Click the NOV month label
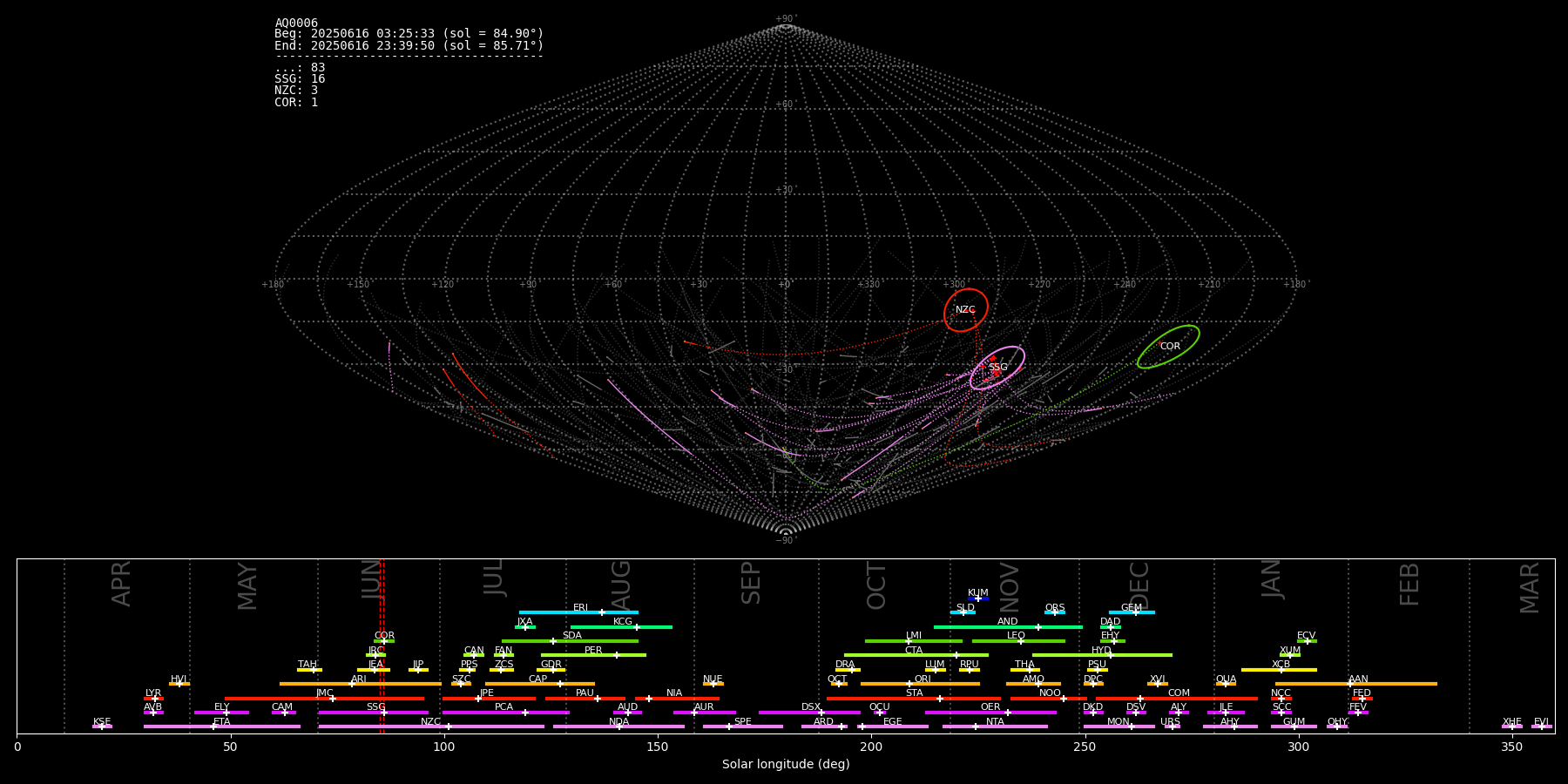This screenshot has width=1568, height=784. tap(1009, 585)
